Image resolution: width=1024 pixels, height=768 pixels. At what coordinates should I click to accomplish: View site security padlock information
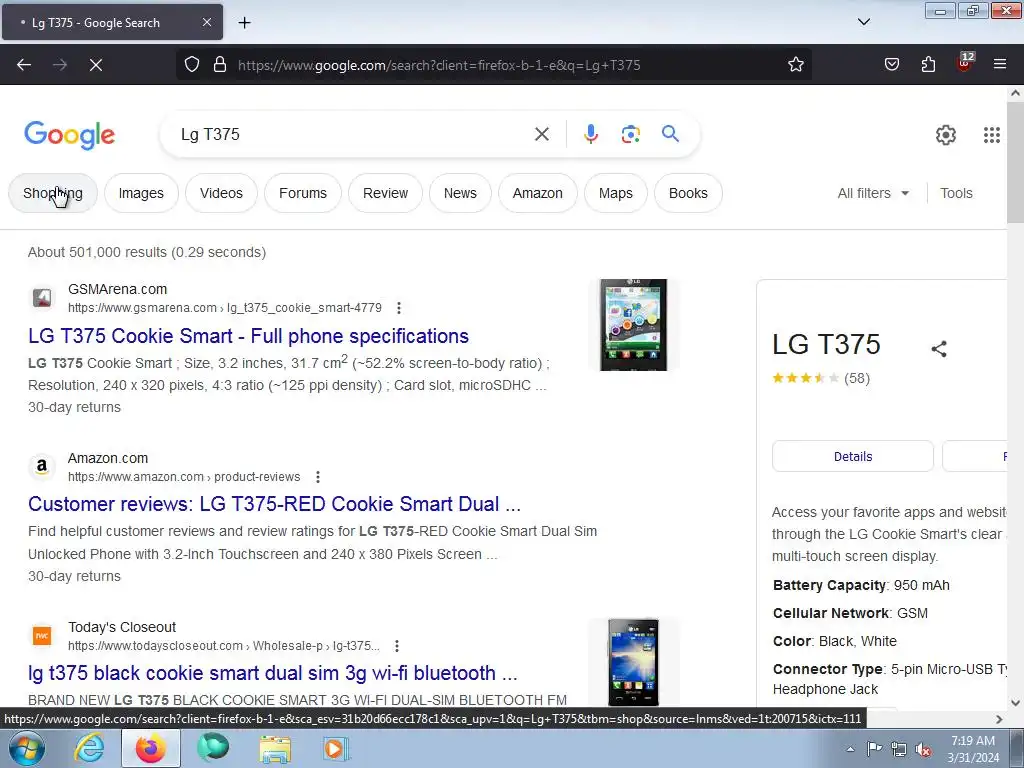(220, 65)
